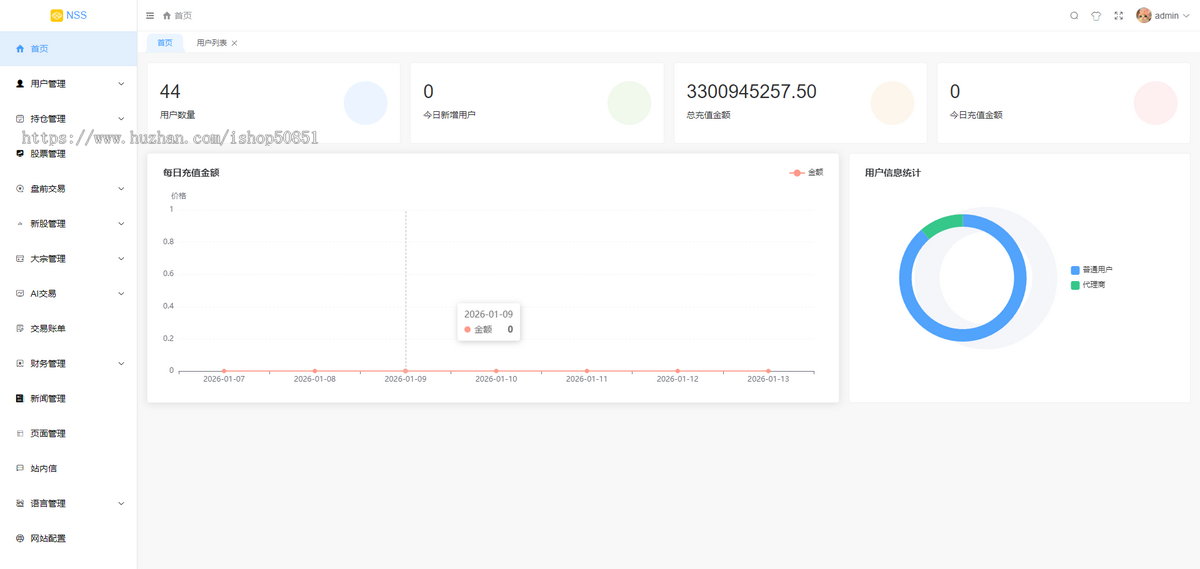Toggle 普通用户 legend in donut chart
The width and height of the screenshot is (1200, 569).
point(1091,270)
